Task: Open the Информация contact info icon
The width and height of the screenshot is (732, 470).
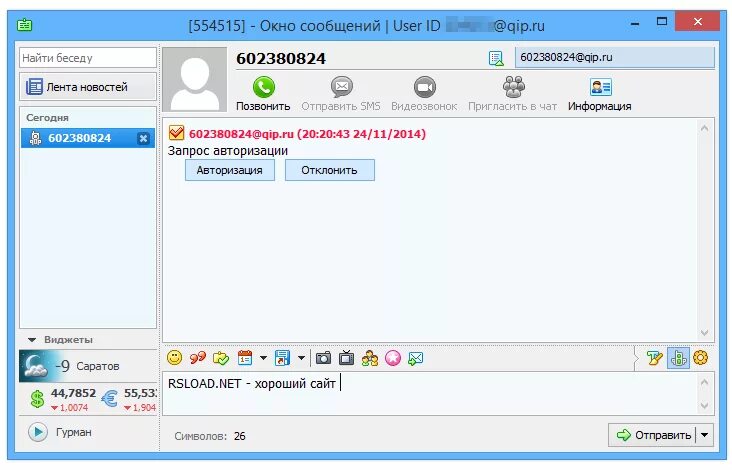Action: point(600,87)
